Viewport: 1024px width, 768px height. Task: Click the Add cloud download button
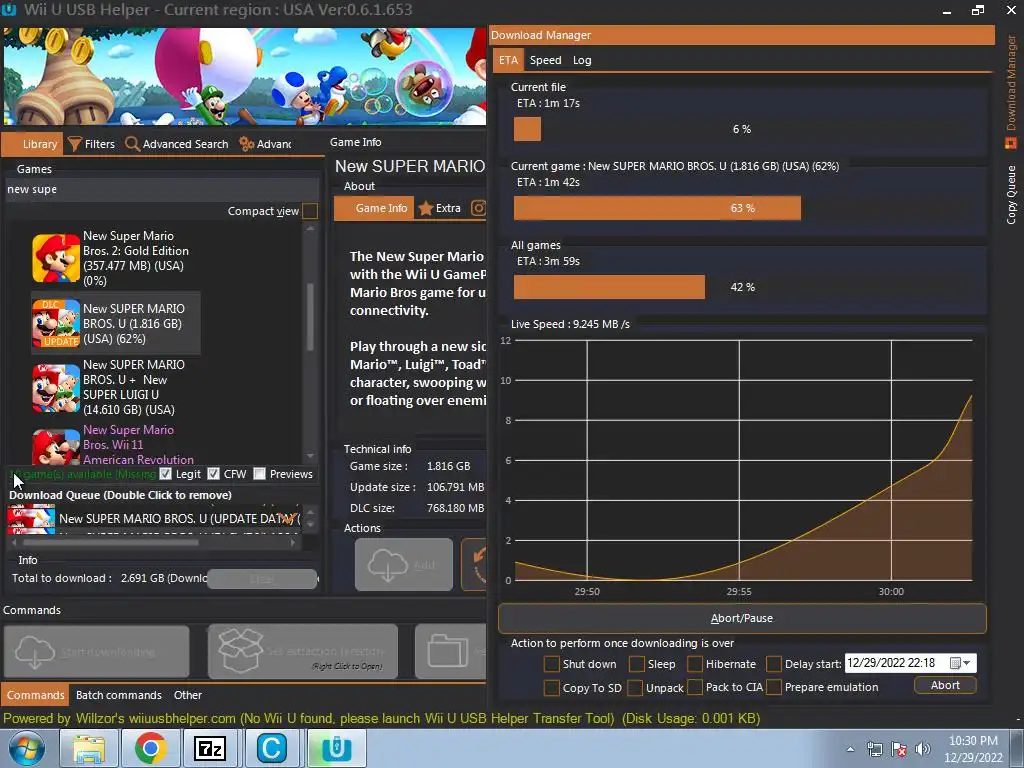[x=404, y=565]
